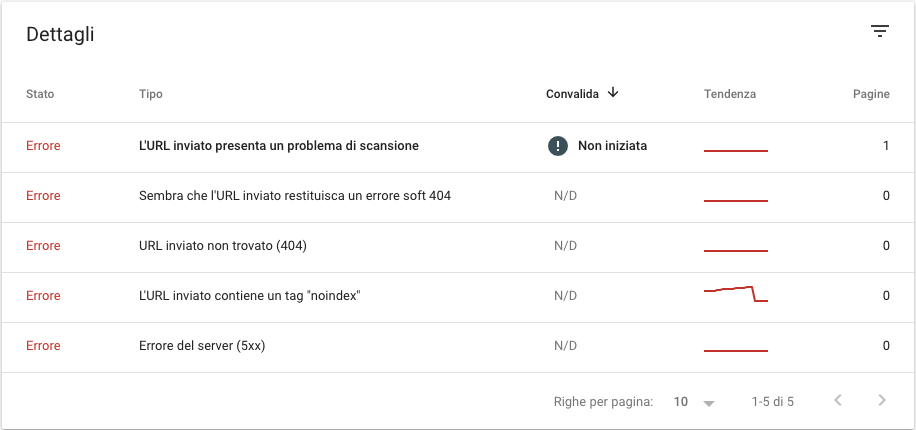Select the rows per page value 10
The width and height of the screenshot is (916, 430).
[x=681, y=402]
